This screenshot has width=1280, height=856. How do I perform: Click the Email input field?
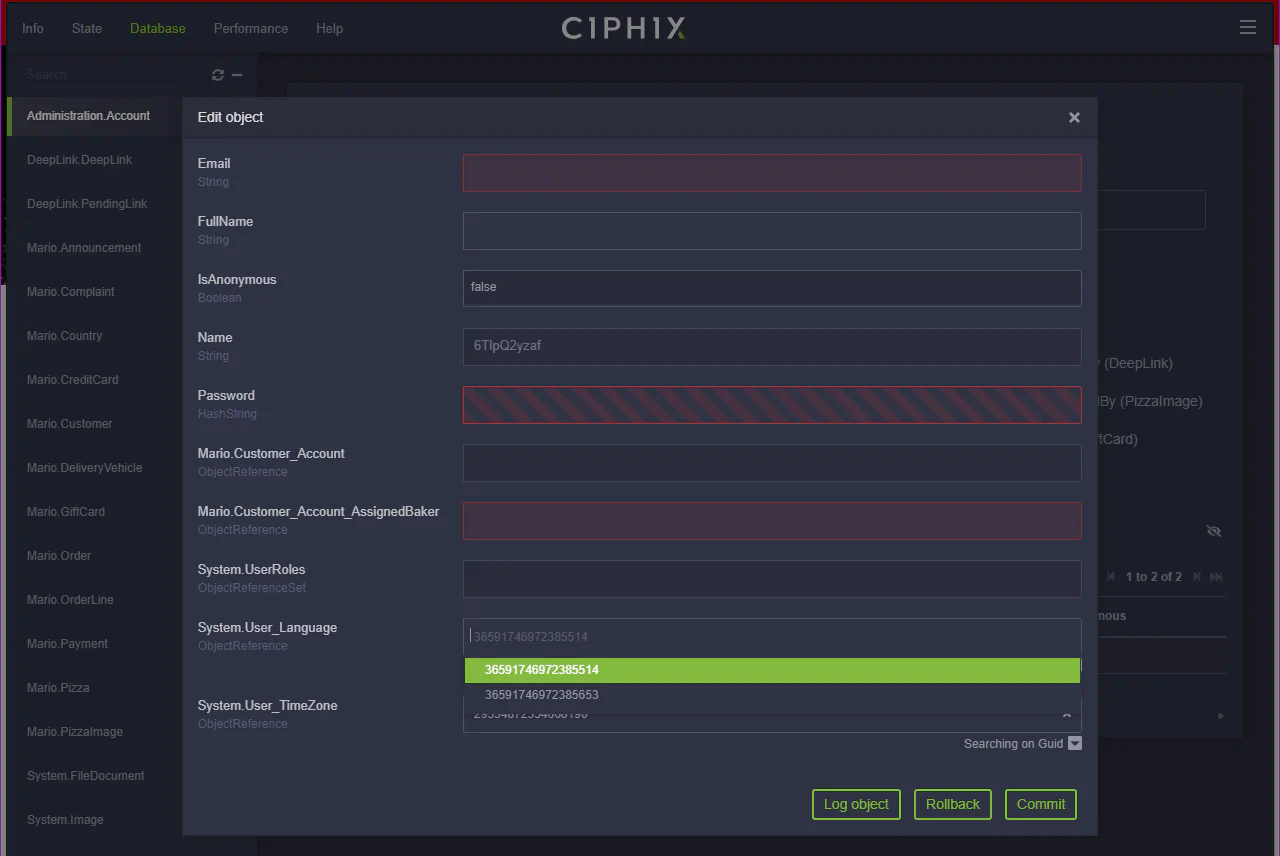pyautogui.click(x=771, y=172)
